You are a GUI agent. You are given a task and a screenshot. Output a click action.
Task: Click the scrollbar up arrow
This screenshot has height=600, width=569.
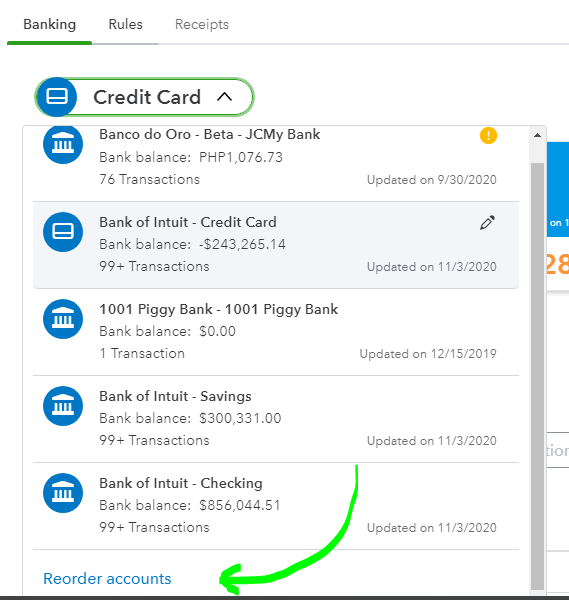tap(537, 135)
